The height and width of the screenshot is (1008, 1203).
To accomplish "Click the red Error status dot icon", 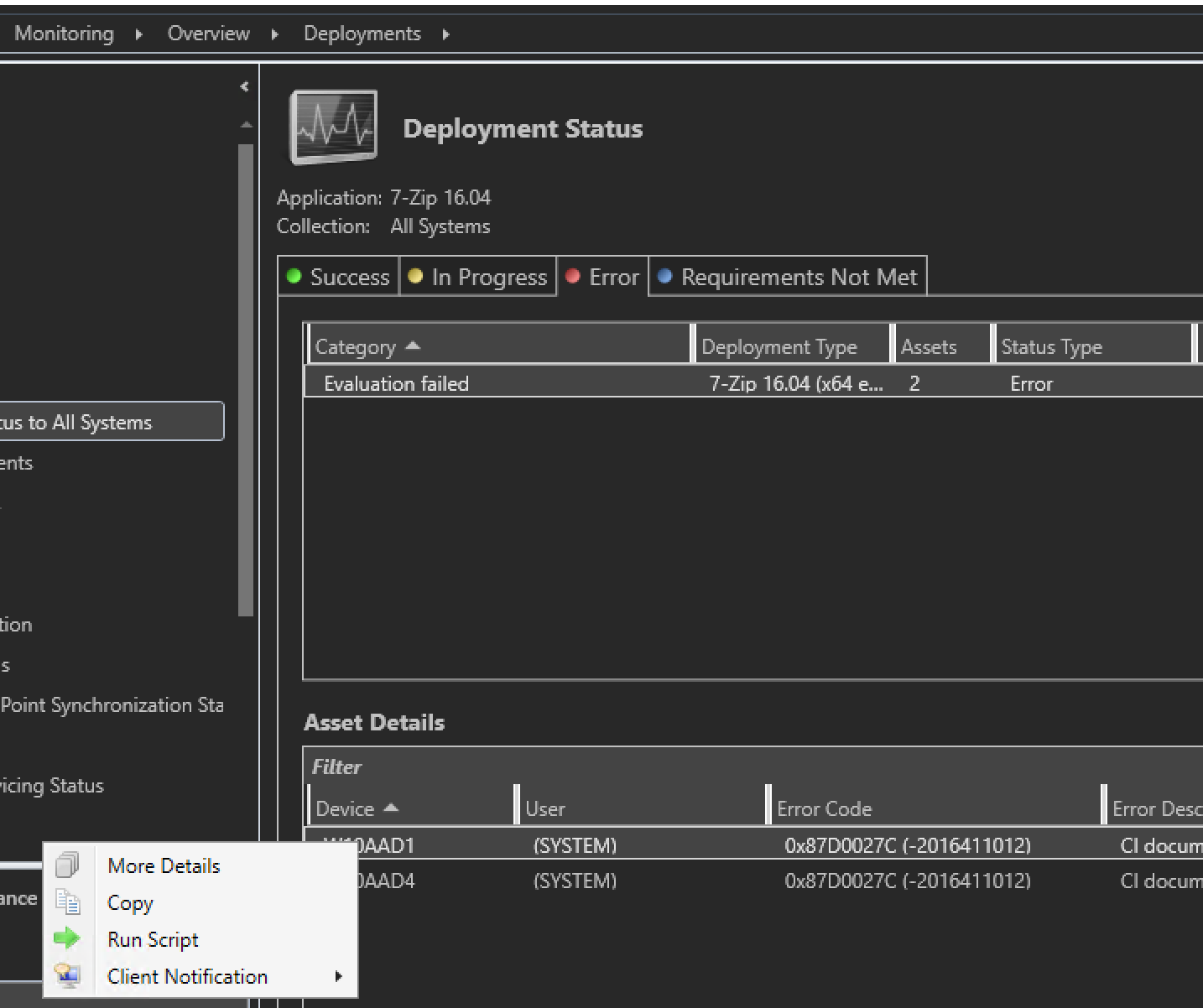I will click(574, 276).
